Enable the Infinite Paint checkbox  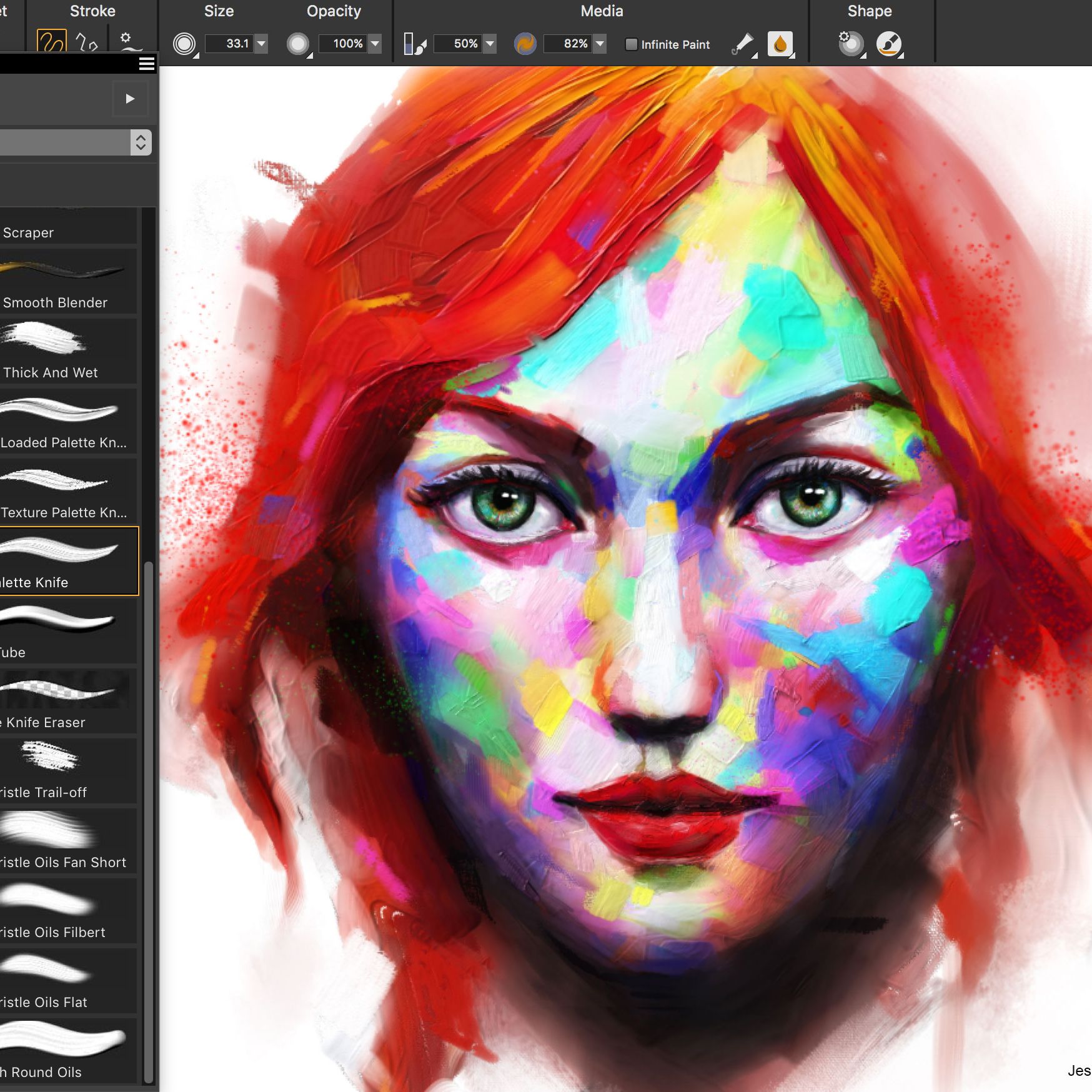coord(632,44)
